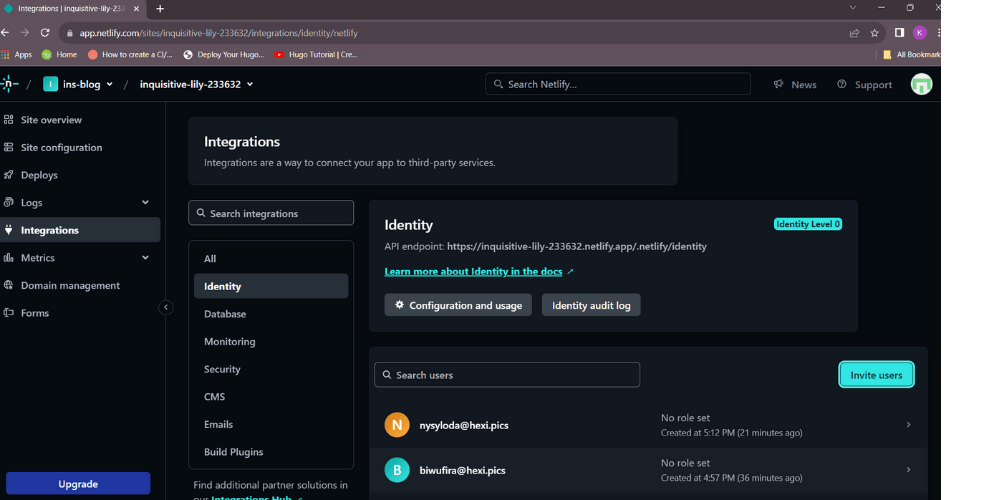The image size is (1000, 500).
Task: Click the Netlify logo icon
Action: coord(9,84)
